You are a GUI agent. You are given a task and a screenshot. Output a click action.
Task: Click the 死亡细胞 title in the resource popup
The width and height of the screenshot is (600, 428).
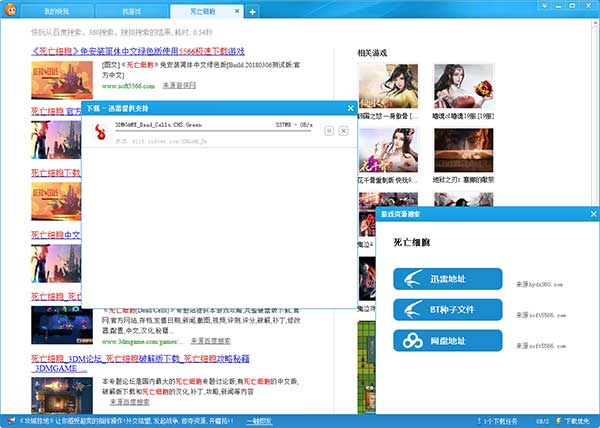(x=412, y=242)
